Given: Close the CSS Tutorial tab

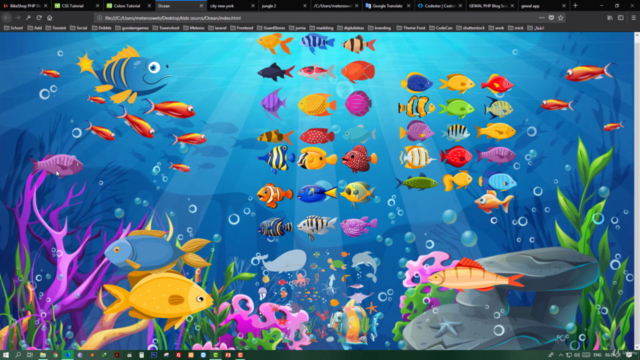Looking at the screenshot, I should pos(98,6).
